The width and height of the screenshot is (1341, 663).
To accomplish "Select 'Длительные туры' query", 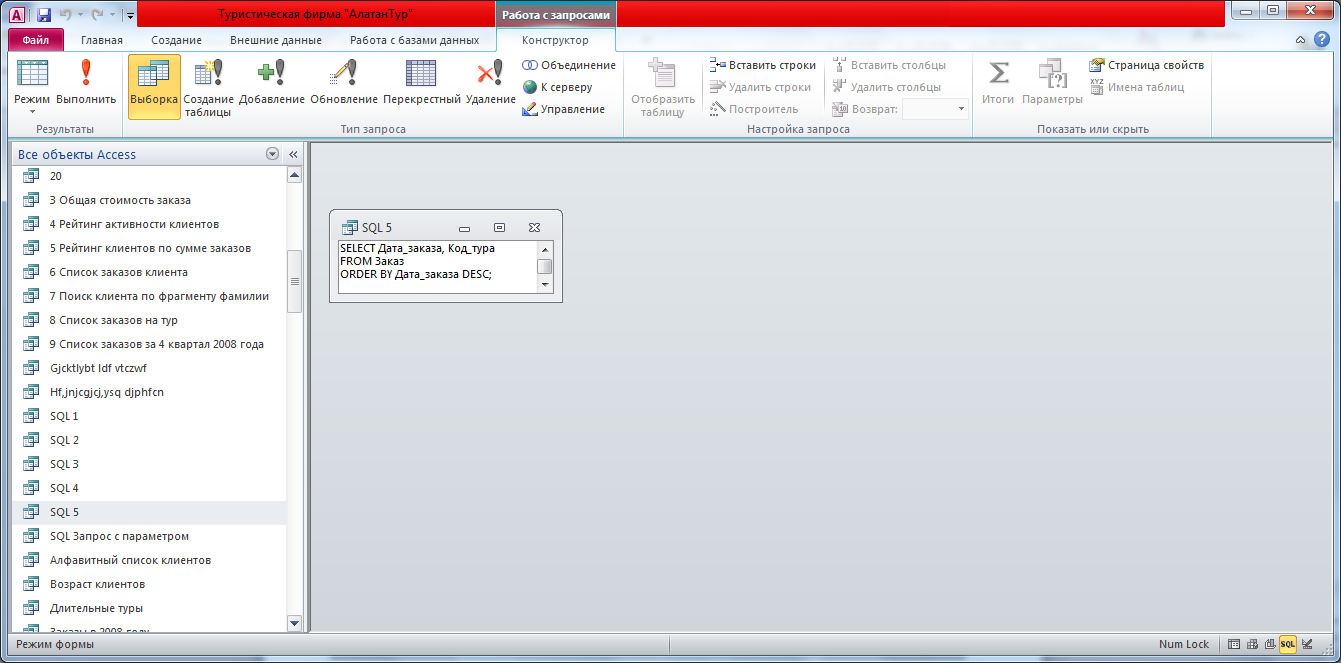I will click(150, 608).
